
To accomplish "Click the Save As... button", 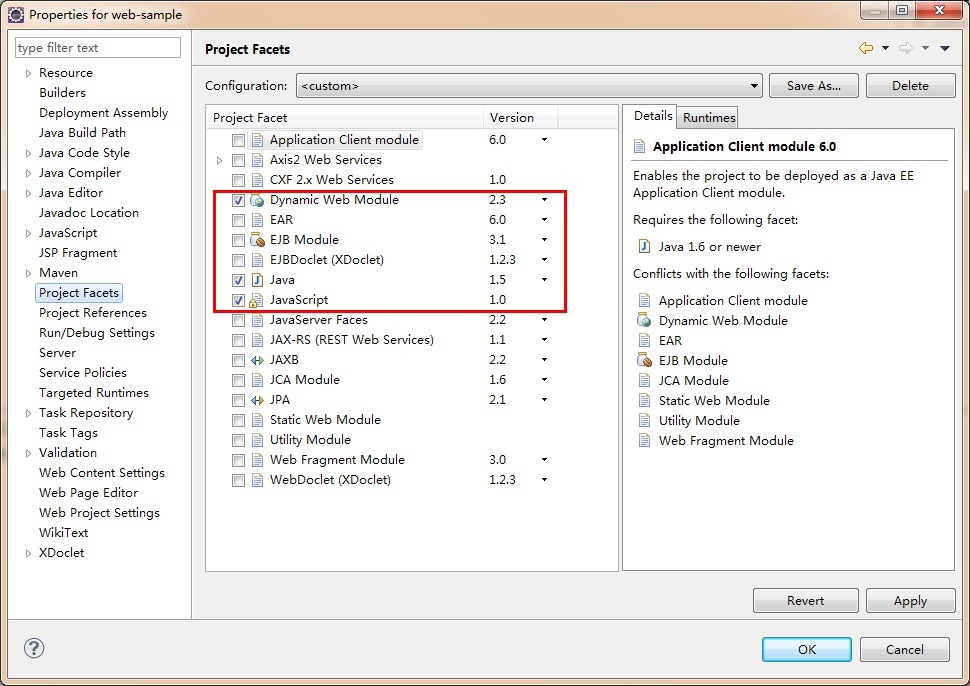I will click(813, 86).
